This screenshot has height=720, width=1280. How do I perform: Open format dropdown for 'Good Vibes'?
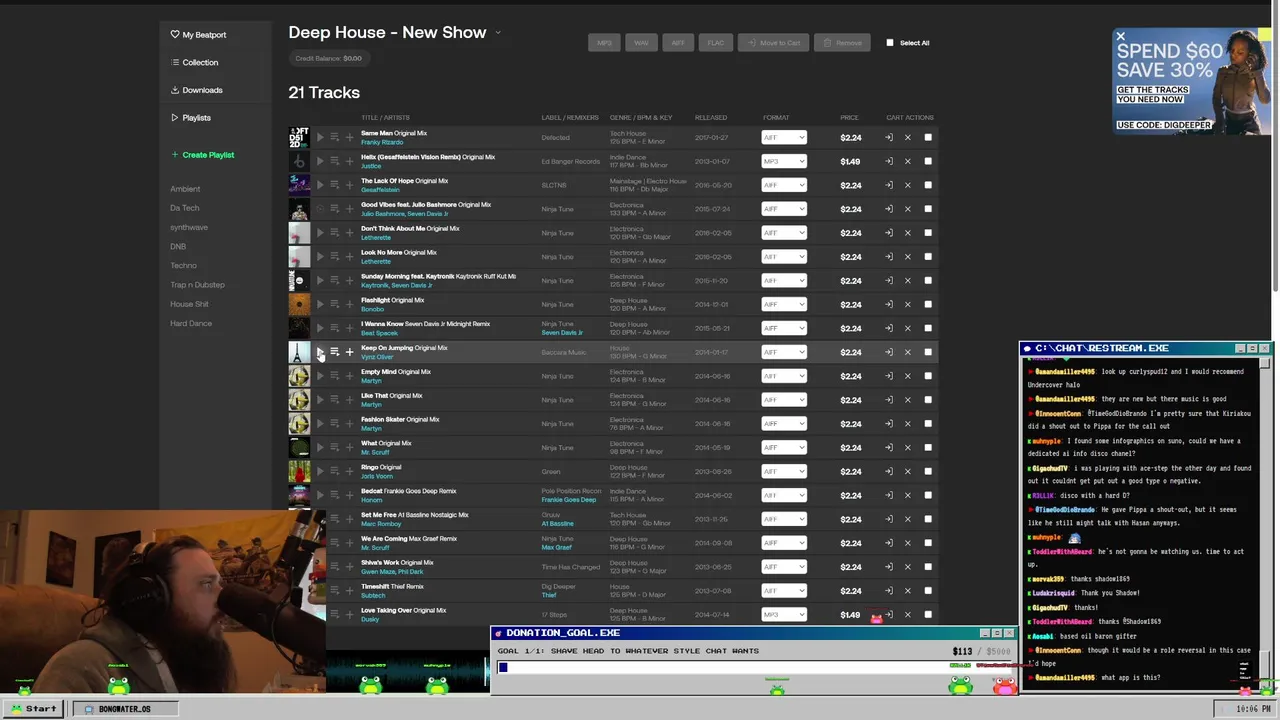784,209
